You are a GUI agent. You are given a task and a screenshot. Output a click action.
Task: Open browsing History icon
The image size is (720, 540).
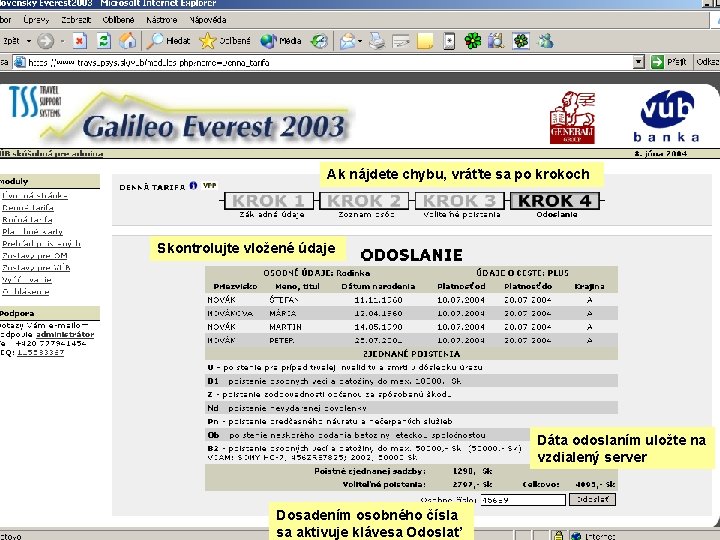(319, 41)
